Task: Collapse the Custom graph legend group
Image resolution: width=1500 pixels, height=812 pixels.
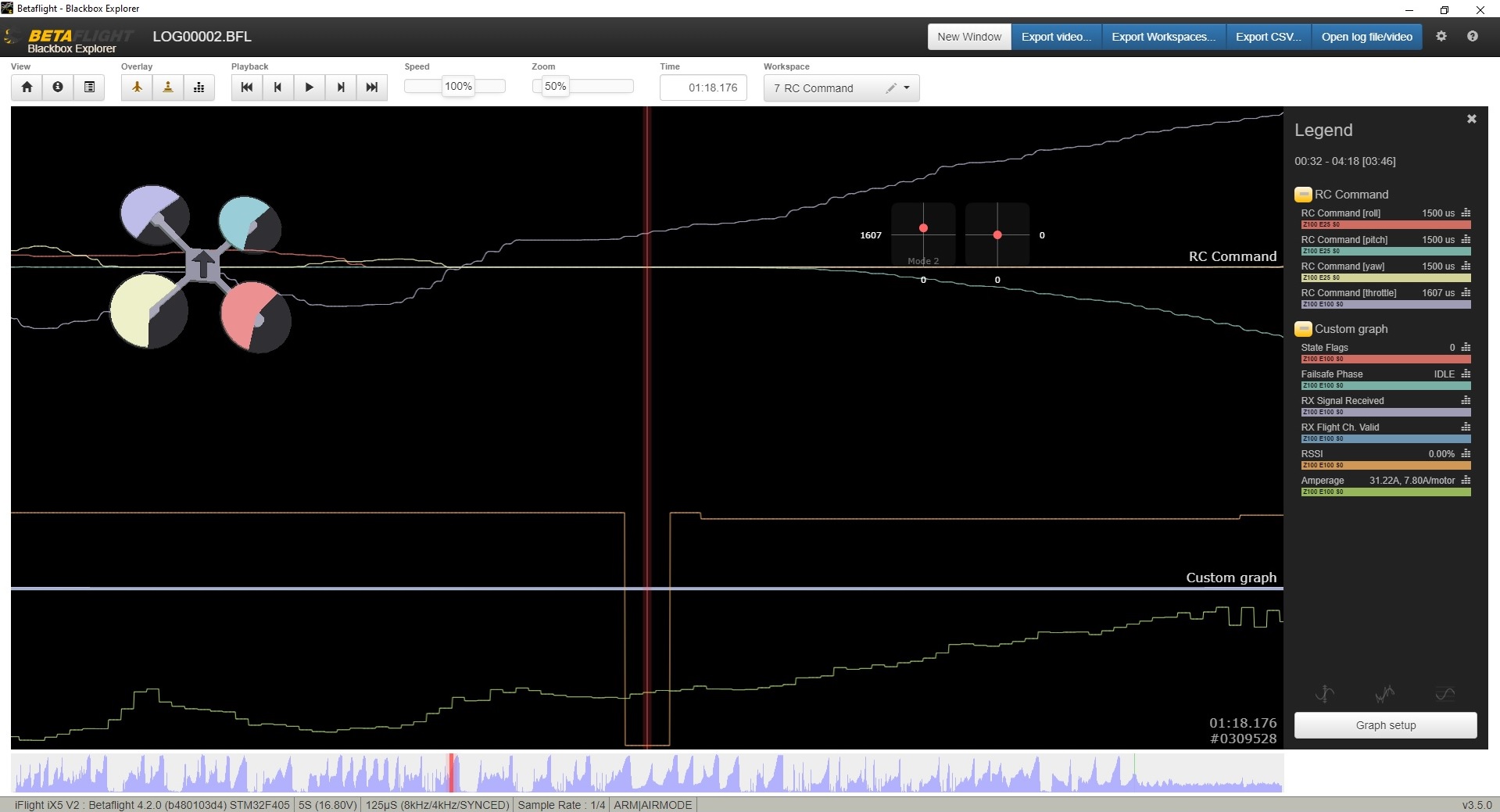Action: (x=1302, y=329)
